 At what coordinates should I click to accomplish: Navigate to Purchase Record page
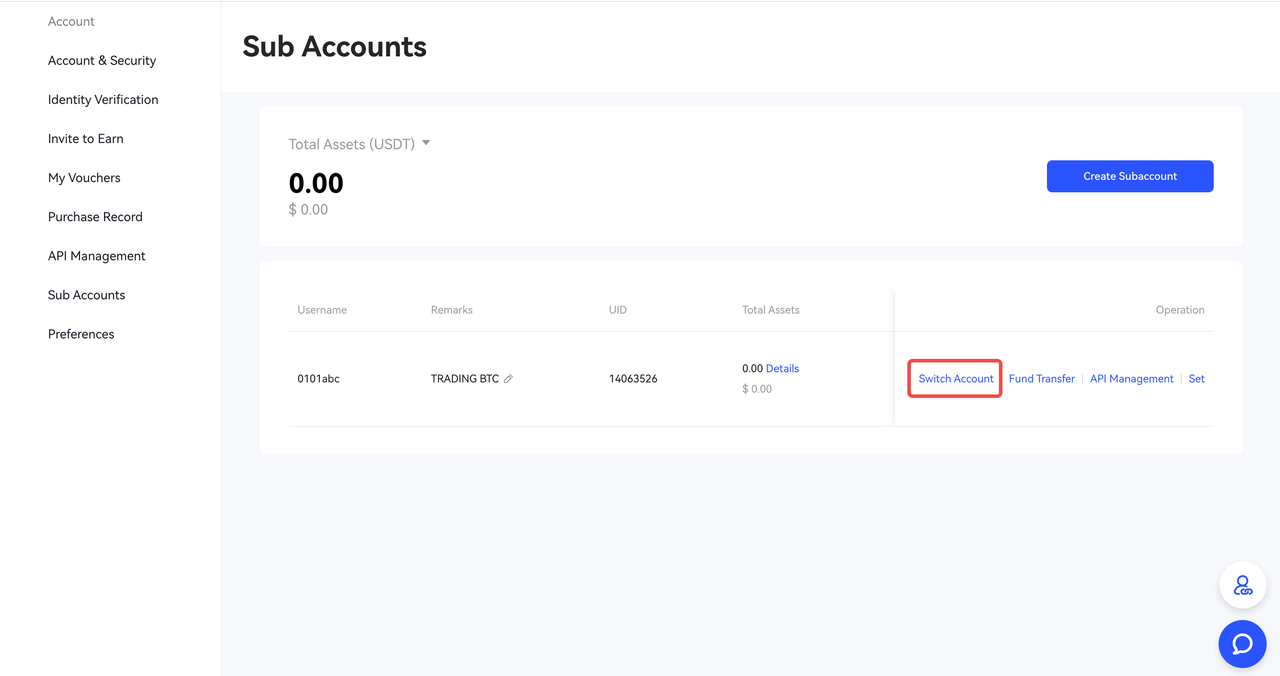tap(95, 217)
